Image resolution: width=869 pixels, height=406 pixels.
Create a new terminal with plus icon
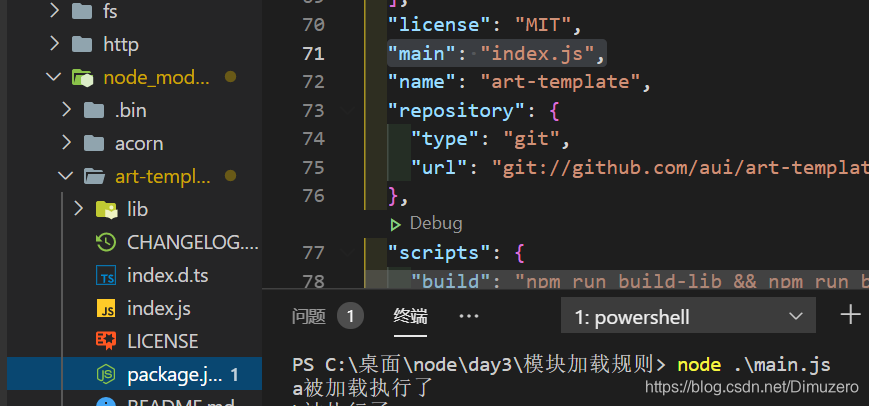[850, 315]
